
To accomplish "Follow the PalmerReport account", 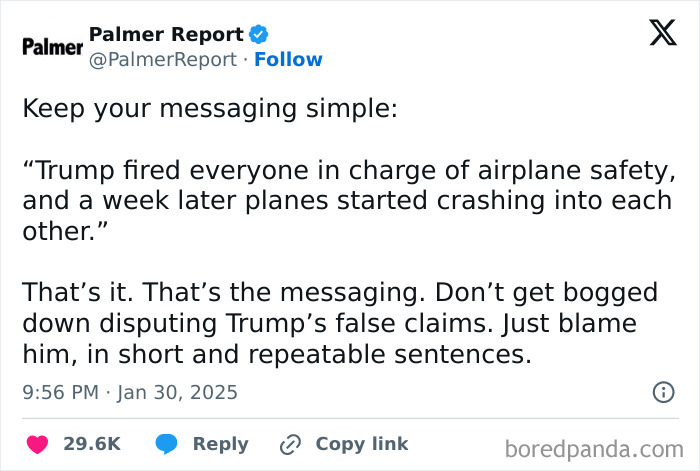I will coord(288,59).
